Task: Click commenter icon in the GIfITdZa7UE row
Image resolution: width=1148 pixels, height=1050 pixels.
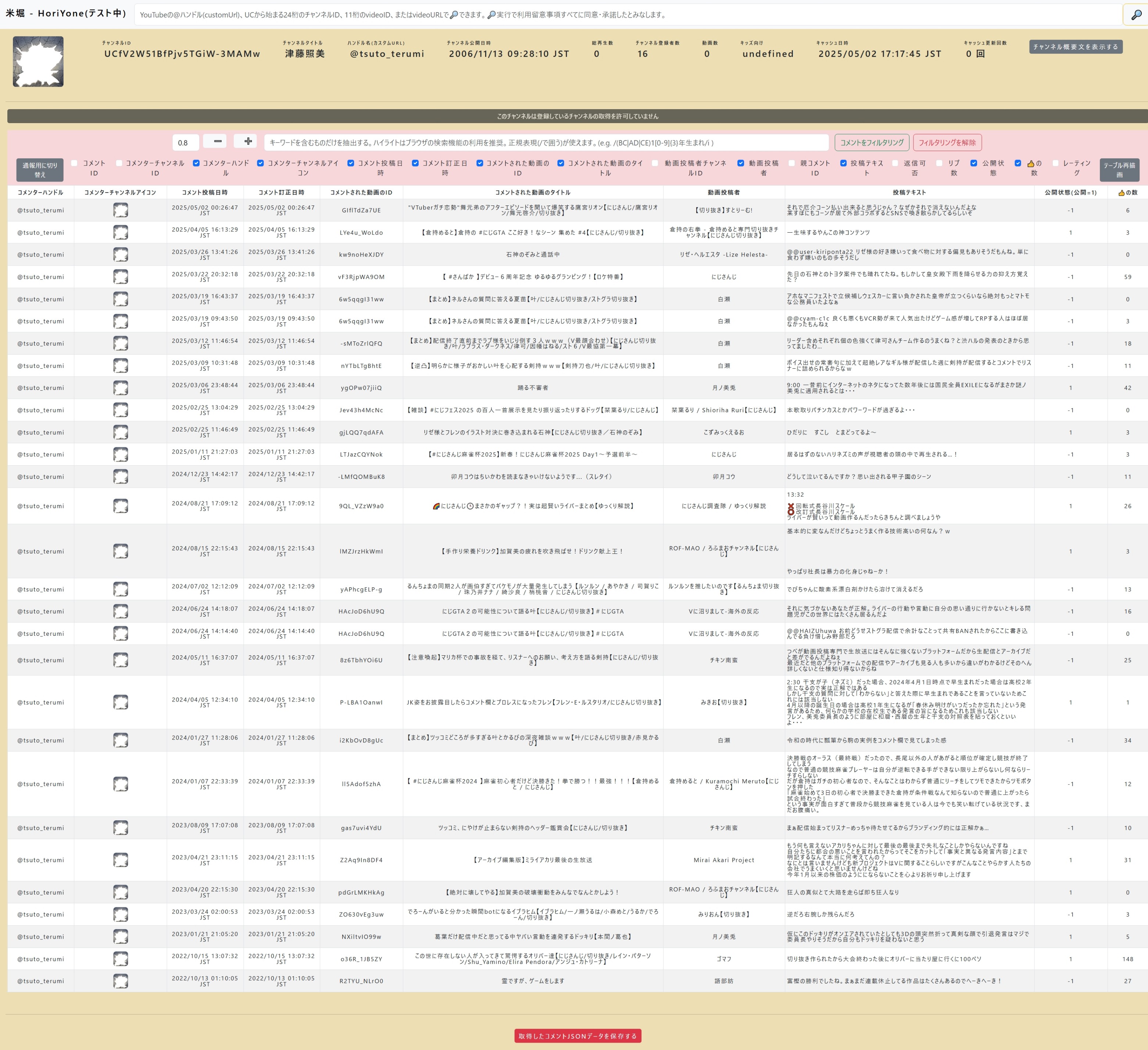Action: point(120,210)
